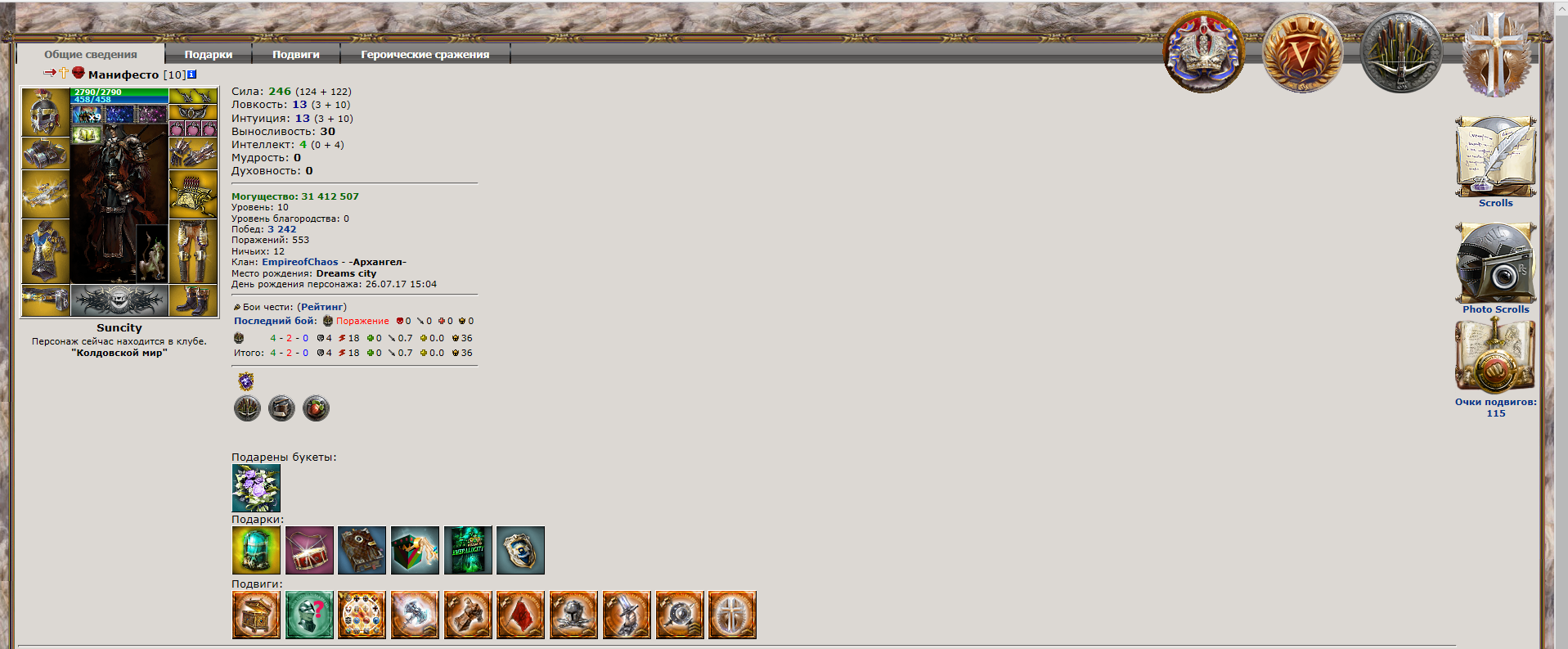Open the Подарки tab

pos(208,54)
